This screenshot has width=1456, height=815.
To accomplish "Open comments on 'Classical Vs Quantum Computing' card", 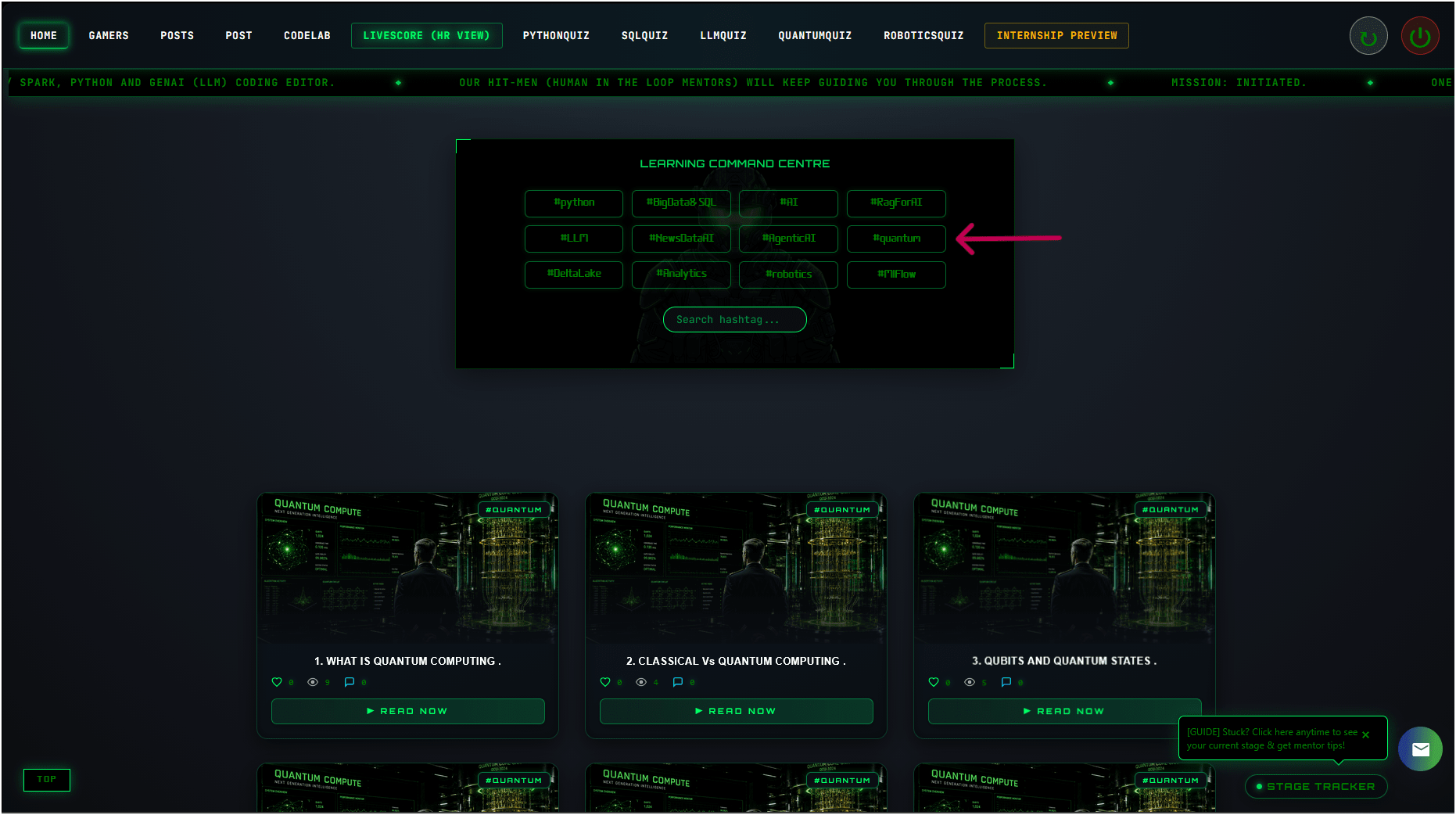I will 678,682.
